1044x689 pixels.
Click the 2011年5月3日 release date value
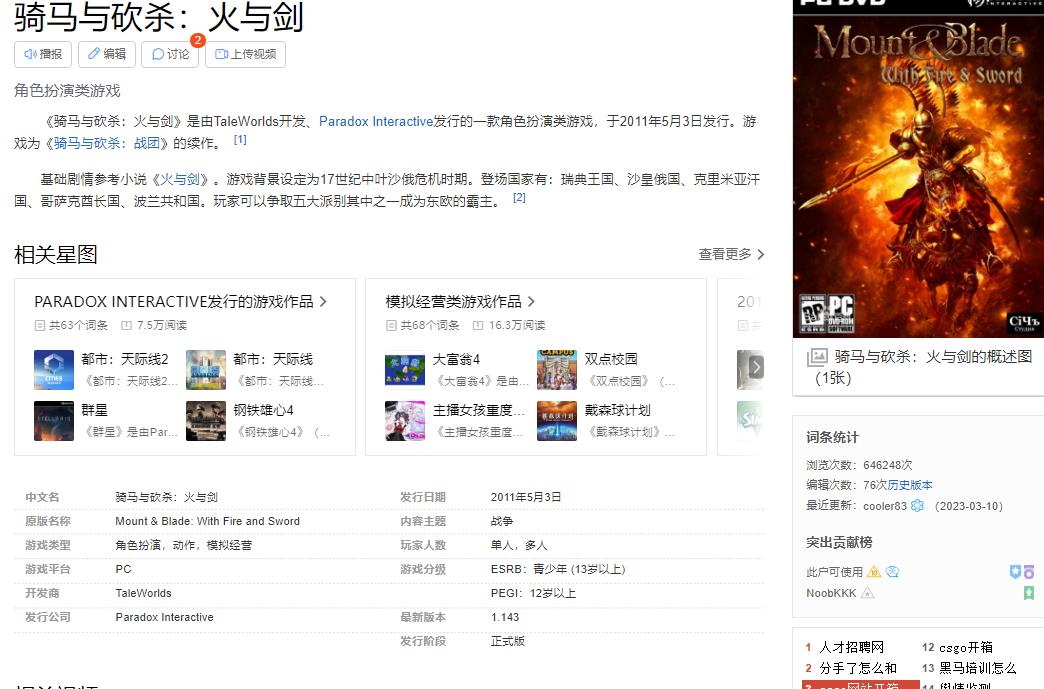pos(525,497)
